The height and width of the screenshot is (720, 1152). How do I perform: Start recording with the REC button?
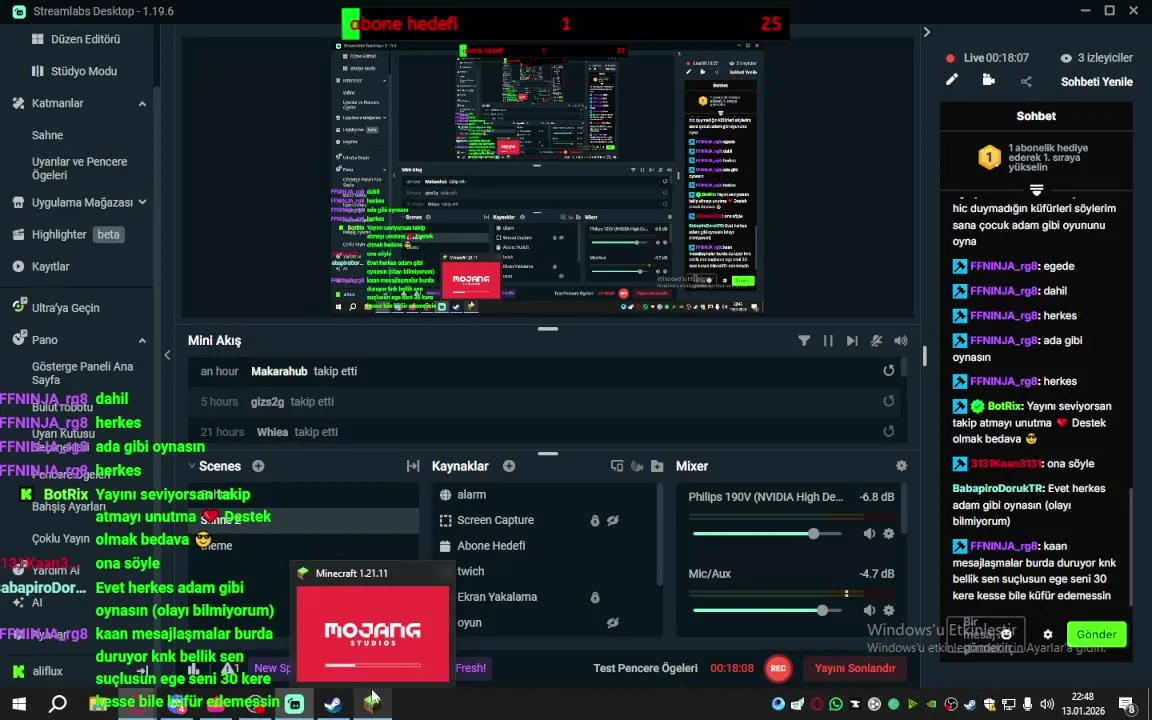pos(778,668)
